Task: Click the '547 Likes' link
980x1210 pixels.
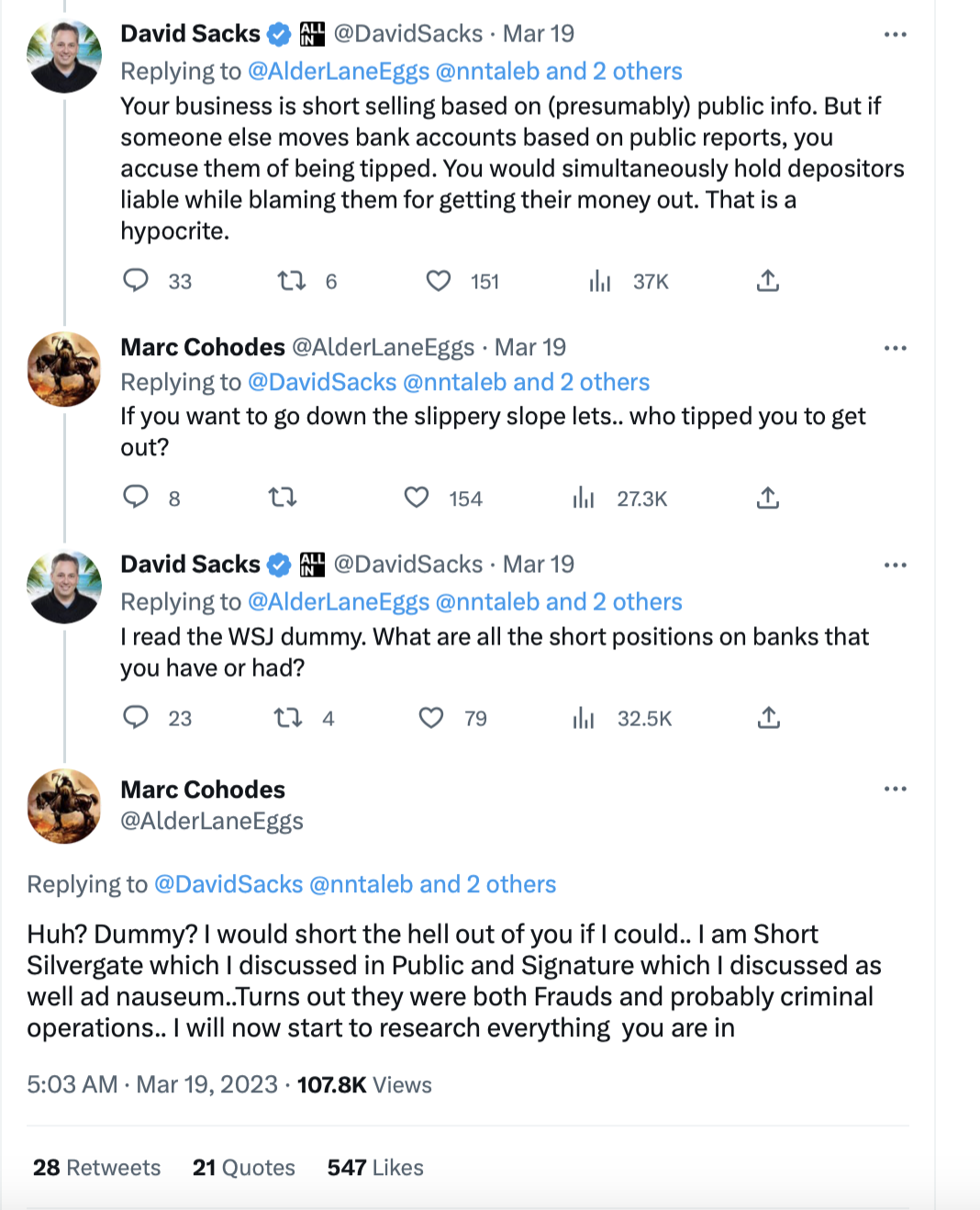Action: click(373, 1167)
